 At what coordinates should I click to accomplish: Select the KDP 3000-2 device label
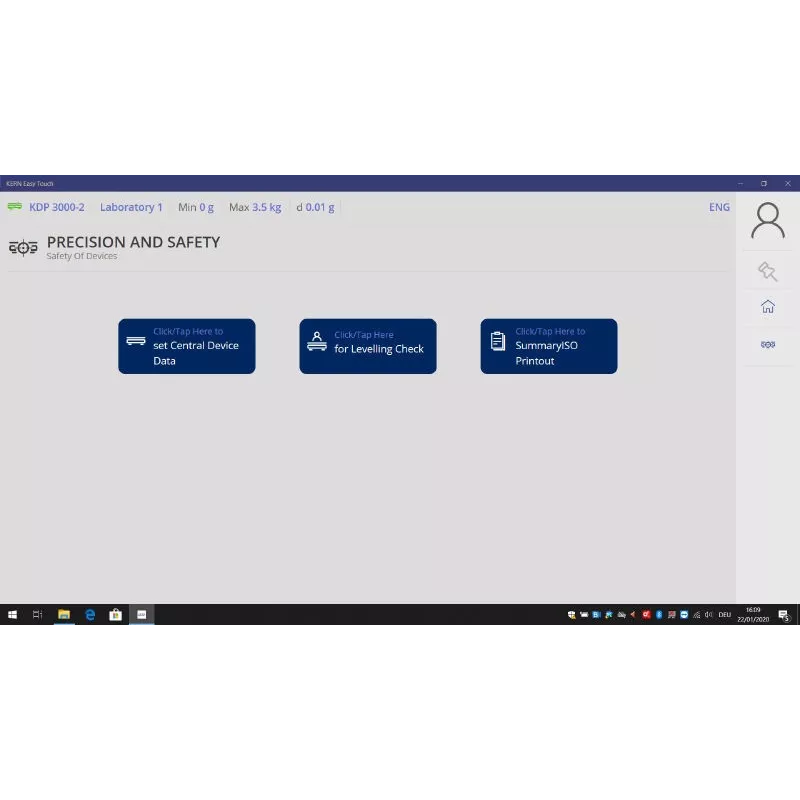pyautogui.click(x=57, y=207)
